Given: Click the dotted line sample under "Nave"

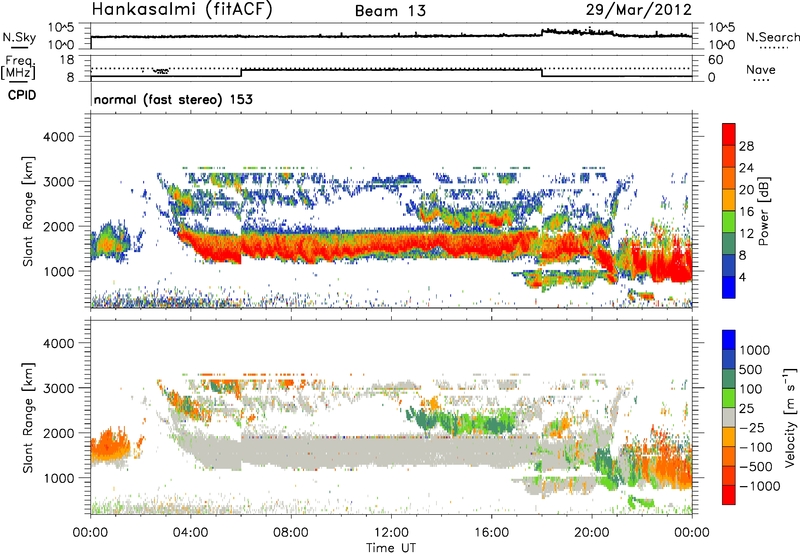Looking at the screenshot, I should click(761, 80).
